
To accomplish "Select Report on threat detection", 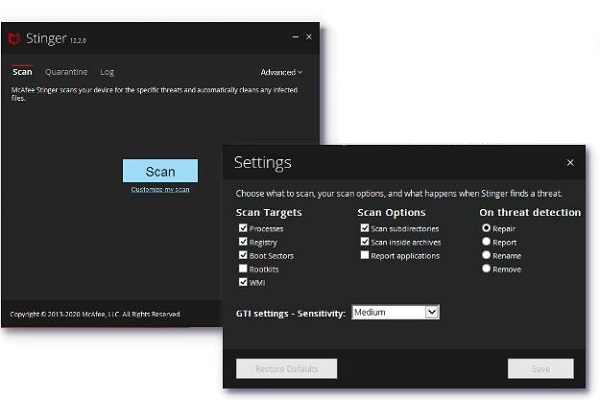I will (x=486, y=242).
